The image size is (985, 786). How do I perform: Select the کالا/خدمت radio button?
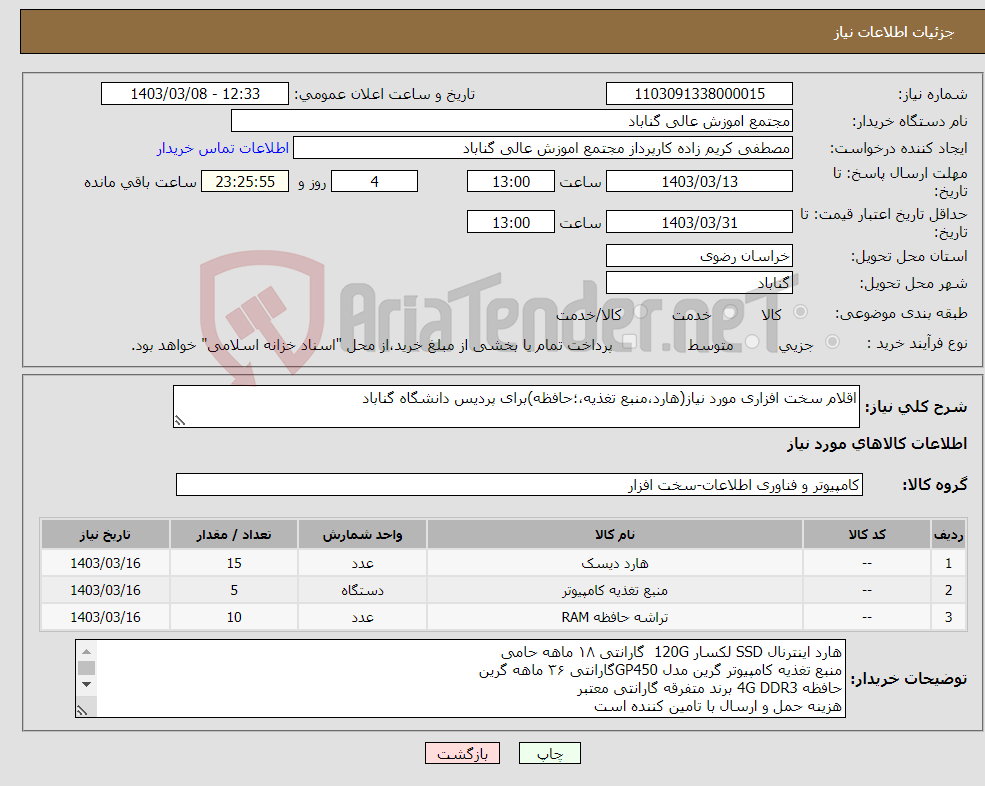point(640,312)
